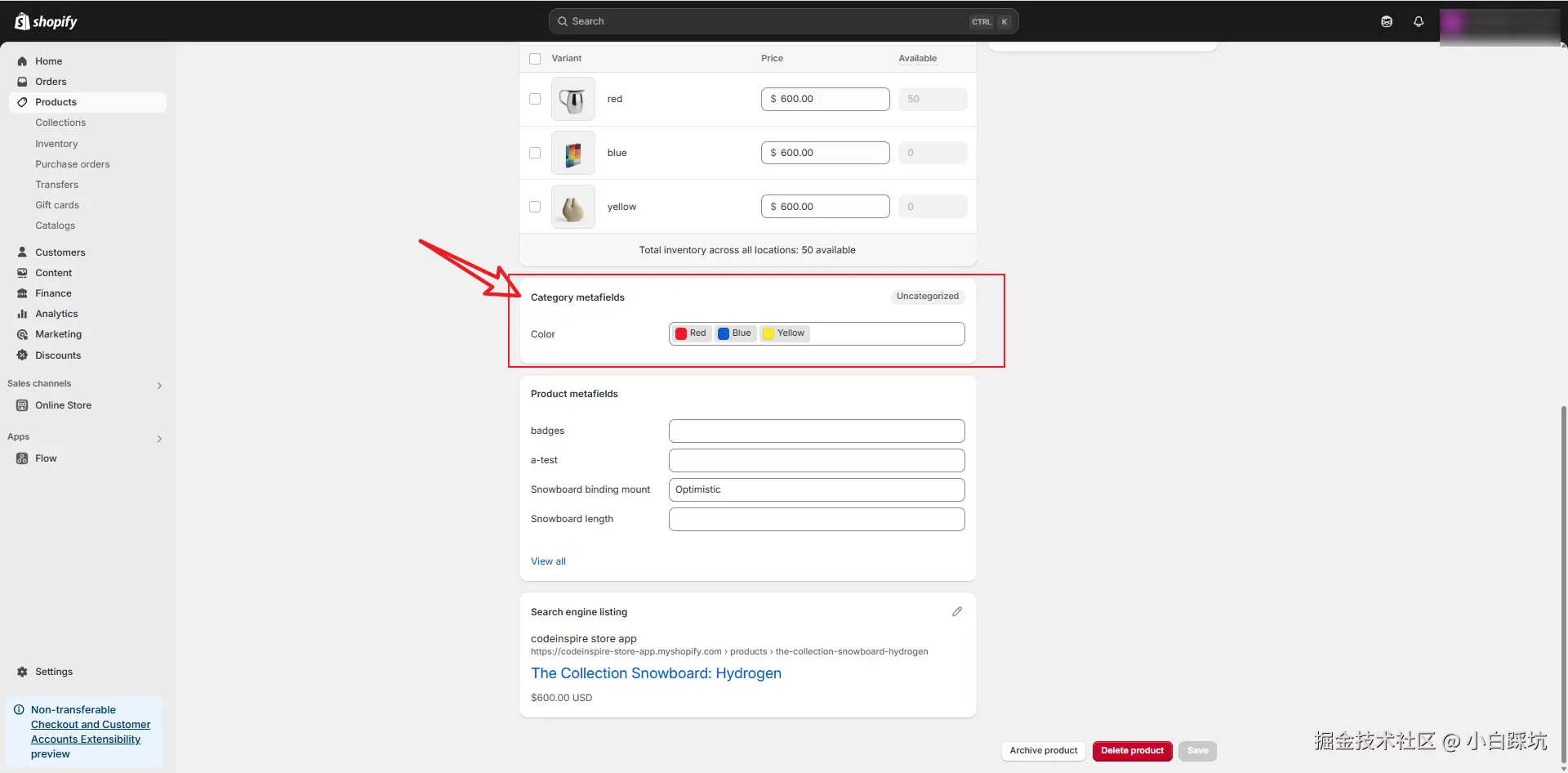This screenshot has height=773, width=1568.
Task: Click the Settings gear icon
Action: [22, 672]
